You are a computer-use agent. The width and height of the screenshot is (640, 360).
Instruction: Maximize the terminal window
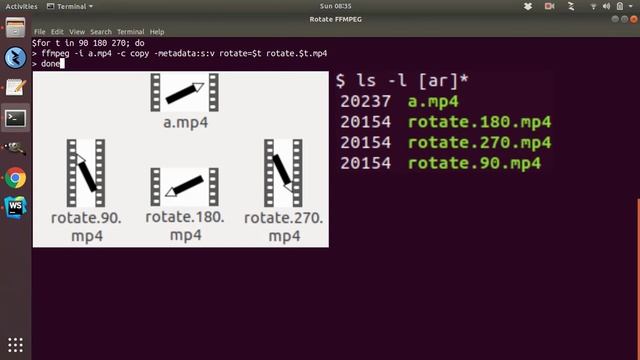[624, 19]
